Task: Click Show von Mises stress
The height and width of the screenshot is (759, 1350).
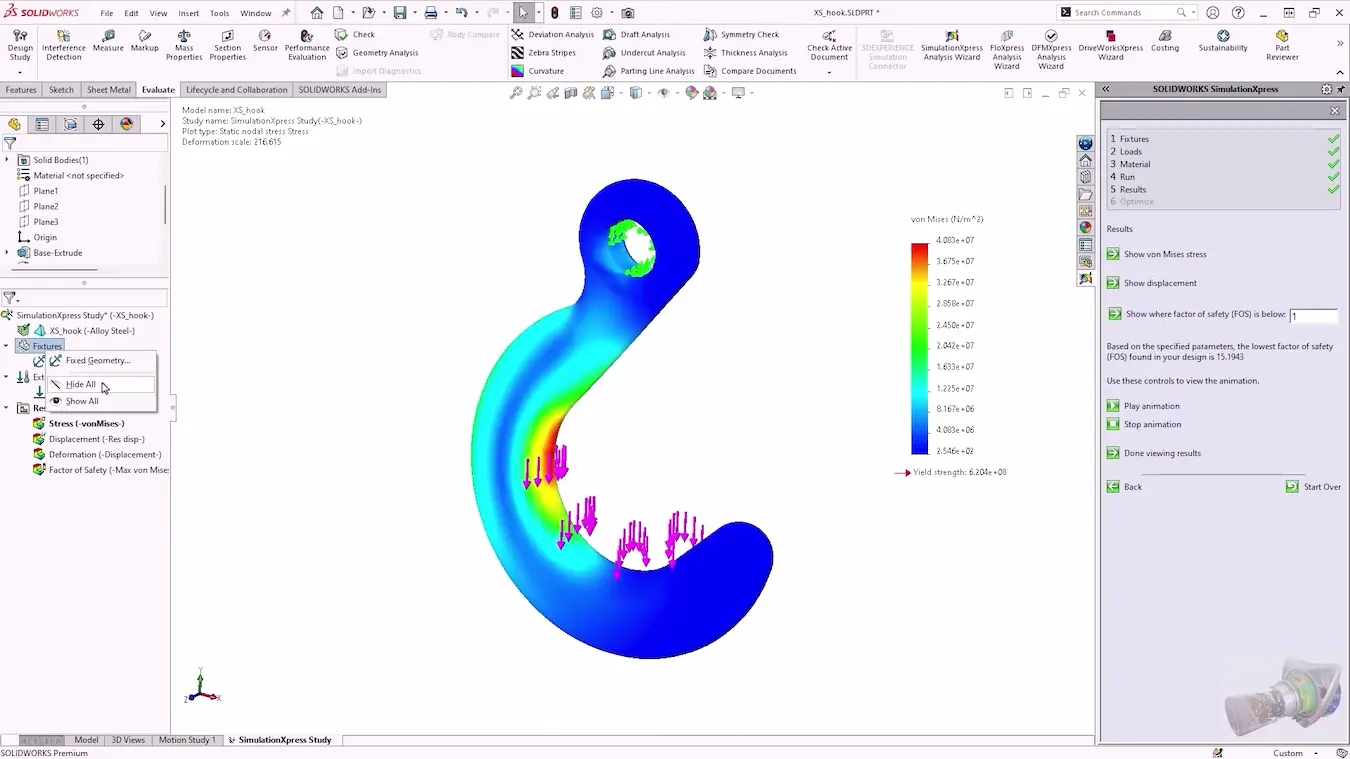Action: coord(1113,254)
